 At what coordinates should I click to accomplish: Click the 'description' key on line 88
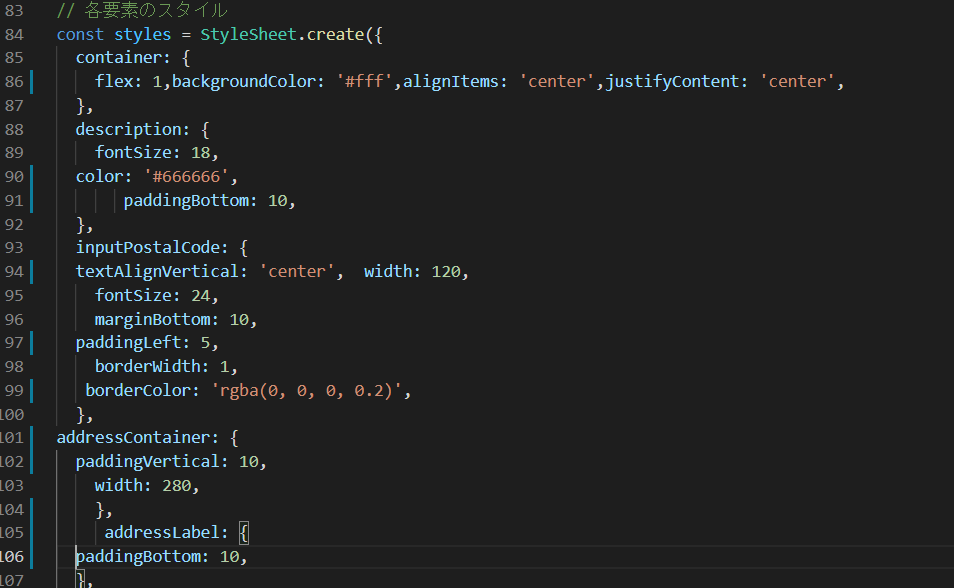click(x=128, y=130)
